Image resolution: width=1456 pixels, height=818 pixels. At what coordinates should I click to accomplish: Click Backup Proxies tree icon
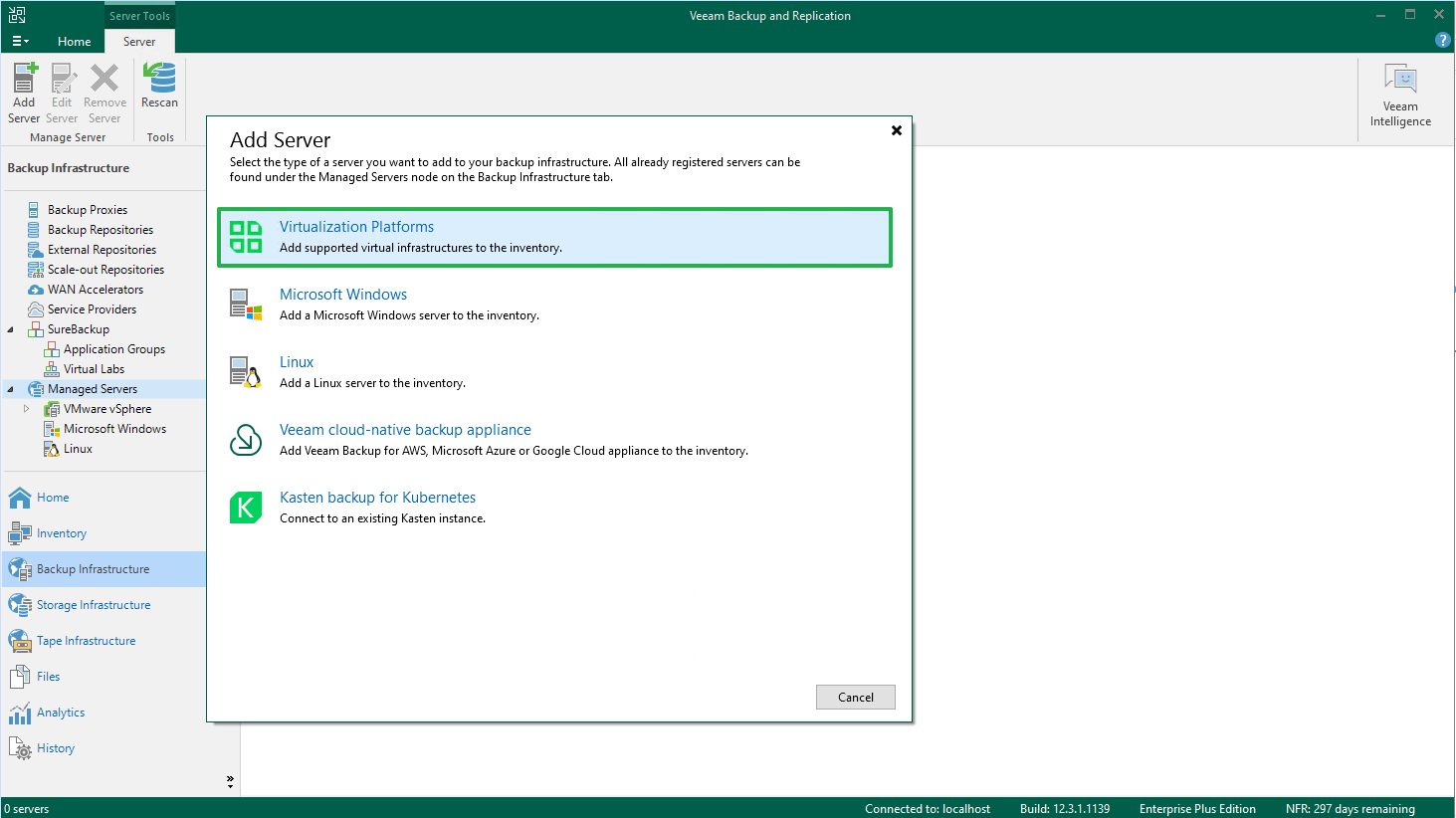35,210
